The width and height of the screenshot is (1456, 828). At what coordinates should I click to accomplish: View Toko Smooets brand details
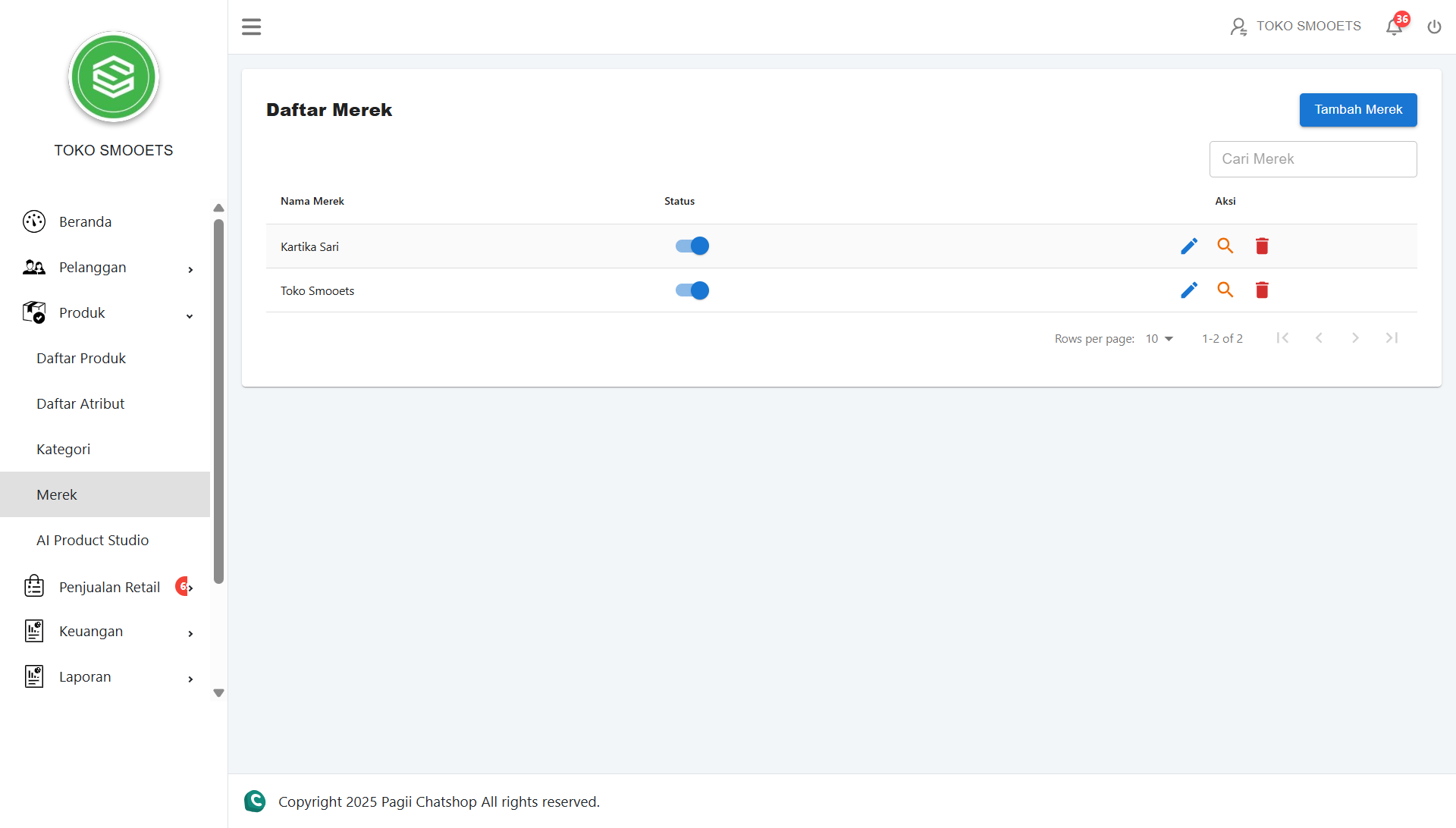(x=1225, y=290)
